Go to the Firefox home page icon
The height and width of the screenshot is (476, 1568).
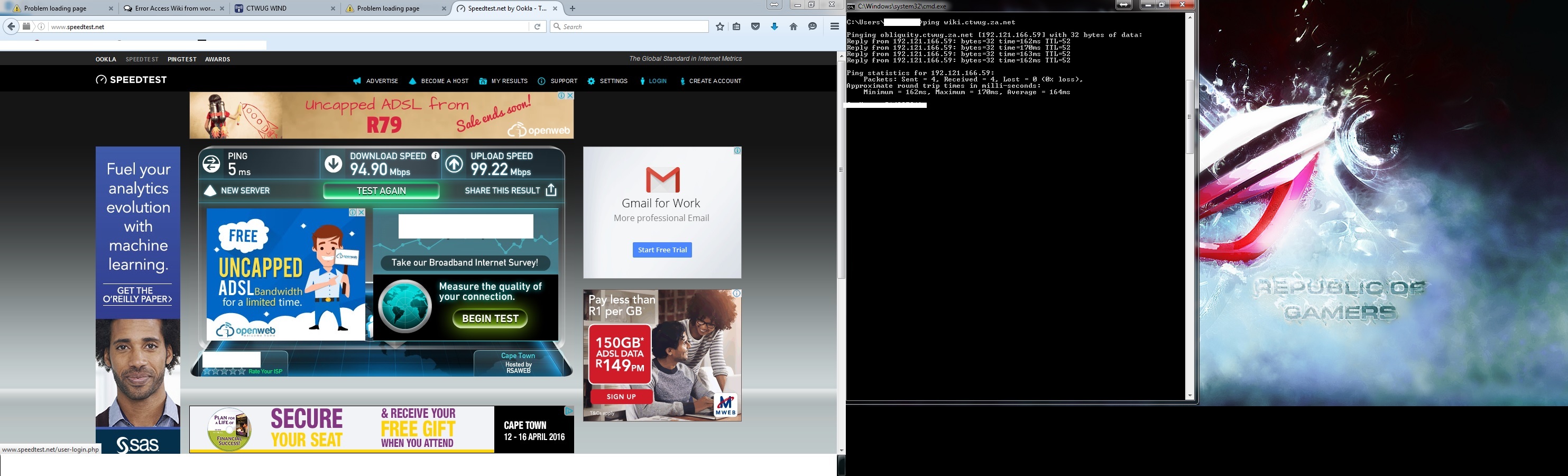pyautogui.click(x=793, y=27)
